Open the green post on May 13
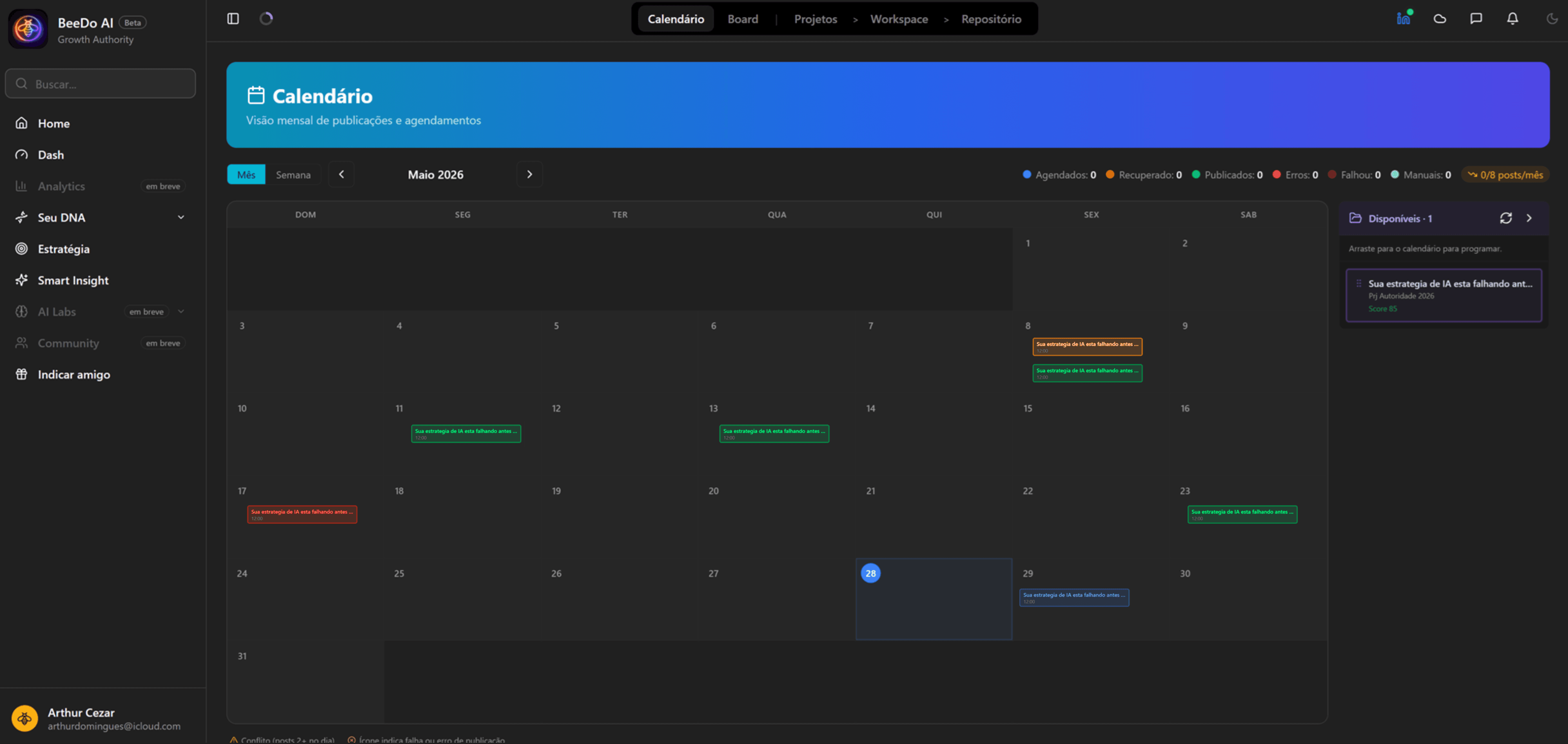 (x=774, y=434)
